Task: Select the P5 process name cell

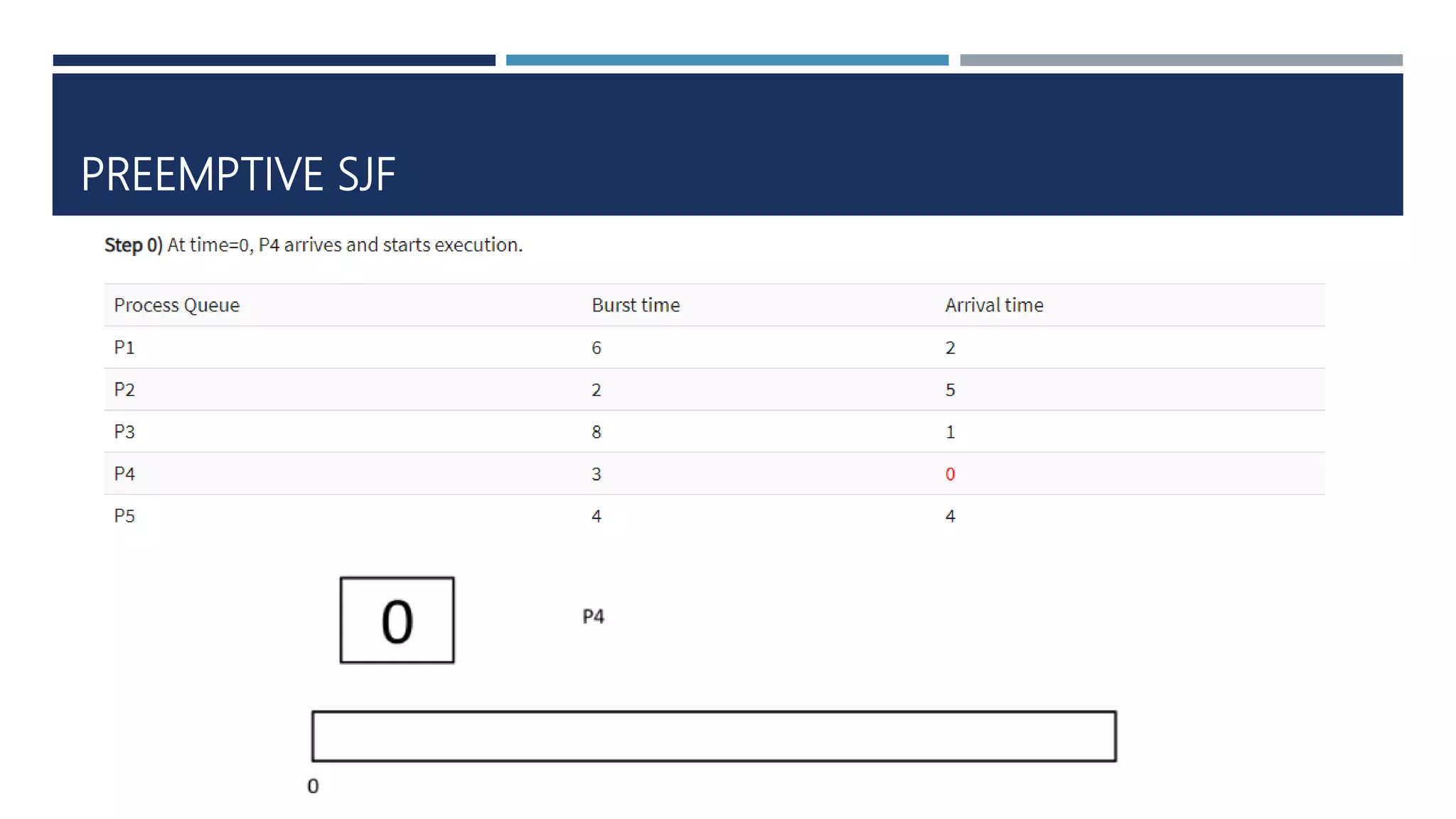Action: [x=124, y=515]
